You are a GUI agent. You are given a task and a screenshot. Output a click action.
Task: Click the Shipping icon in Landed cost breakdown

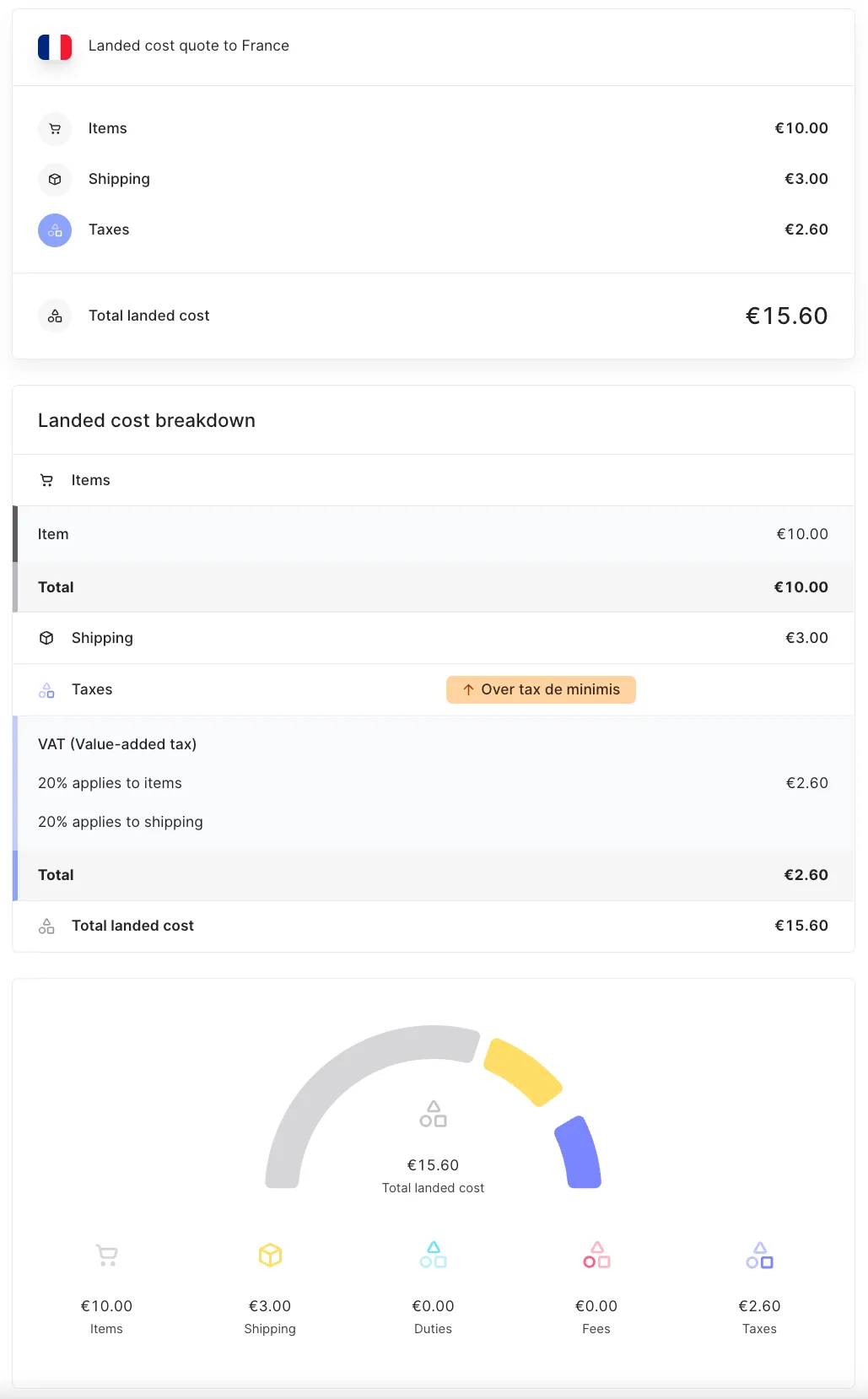pyautogui.click(x=46, y=637)
